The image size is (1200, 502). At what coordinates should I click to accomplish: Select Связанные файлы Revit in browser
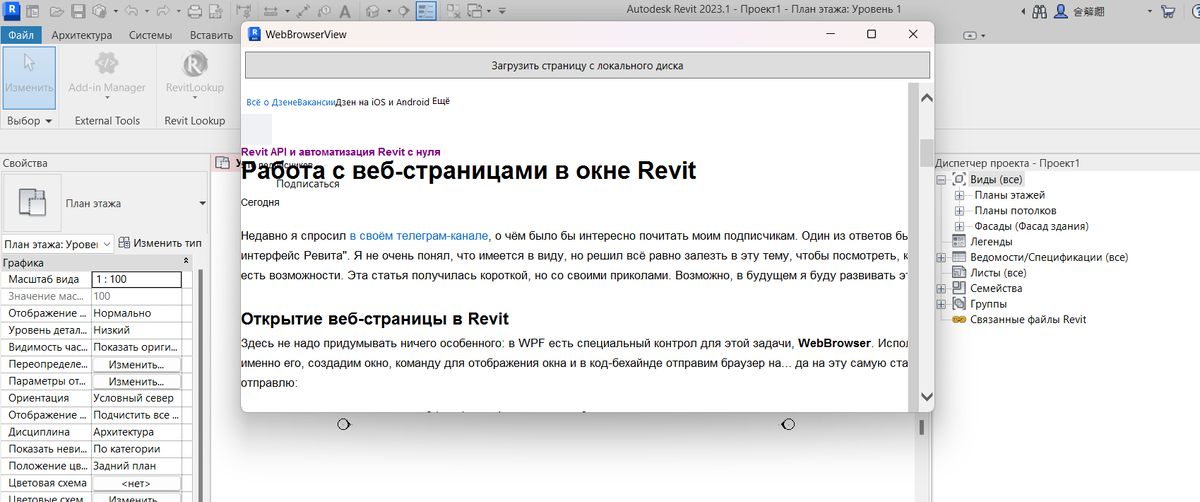(1028, 320)
